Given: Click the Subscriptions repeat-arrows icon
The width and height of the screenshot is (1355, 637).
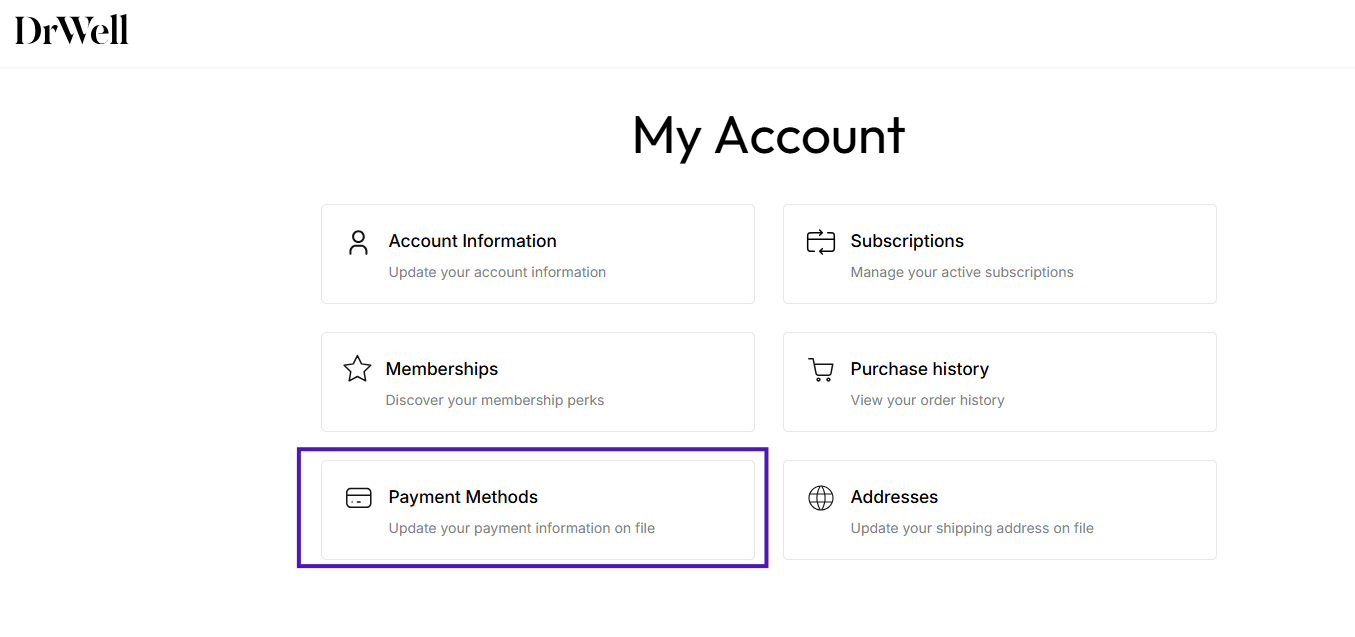Looking at the screenshot, I should (820, 242).
